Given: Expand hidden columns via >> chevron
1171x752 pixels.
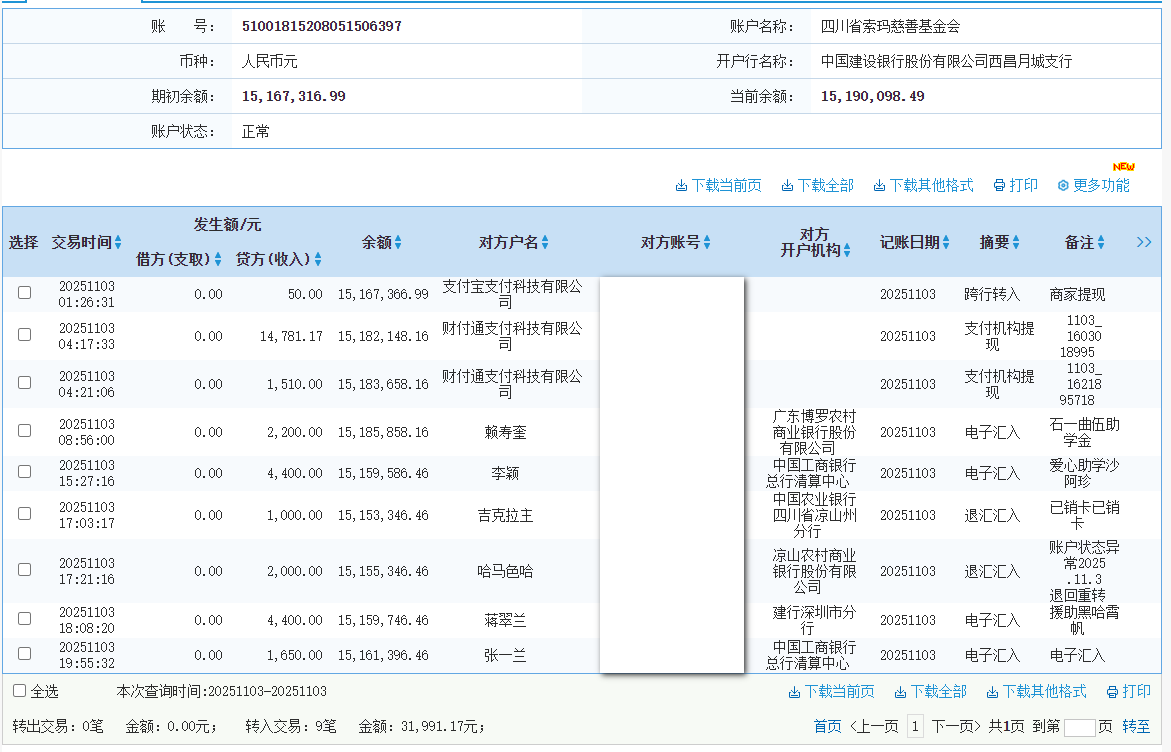Looking at the screenshot, I should 1144,241.
